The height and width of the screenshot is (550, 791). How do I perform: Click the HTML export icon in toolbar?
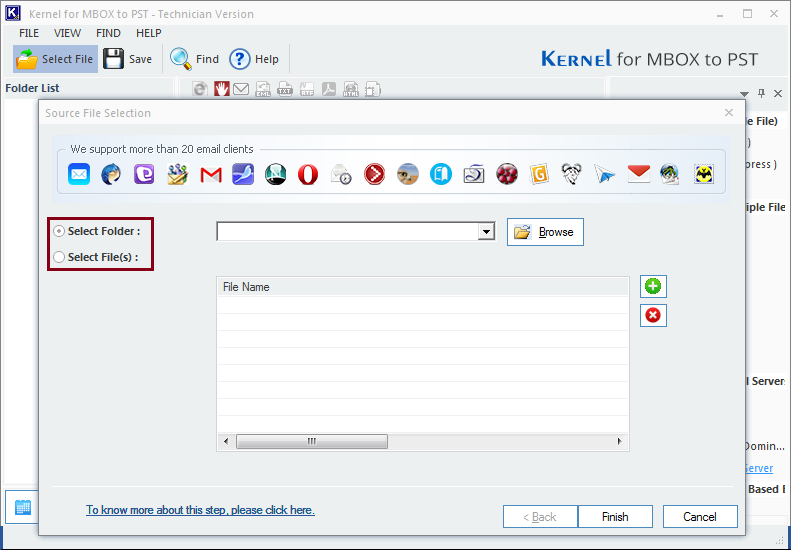point(351,89)
